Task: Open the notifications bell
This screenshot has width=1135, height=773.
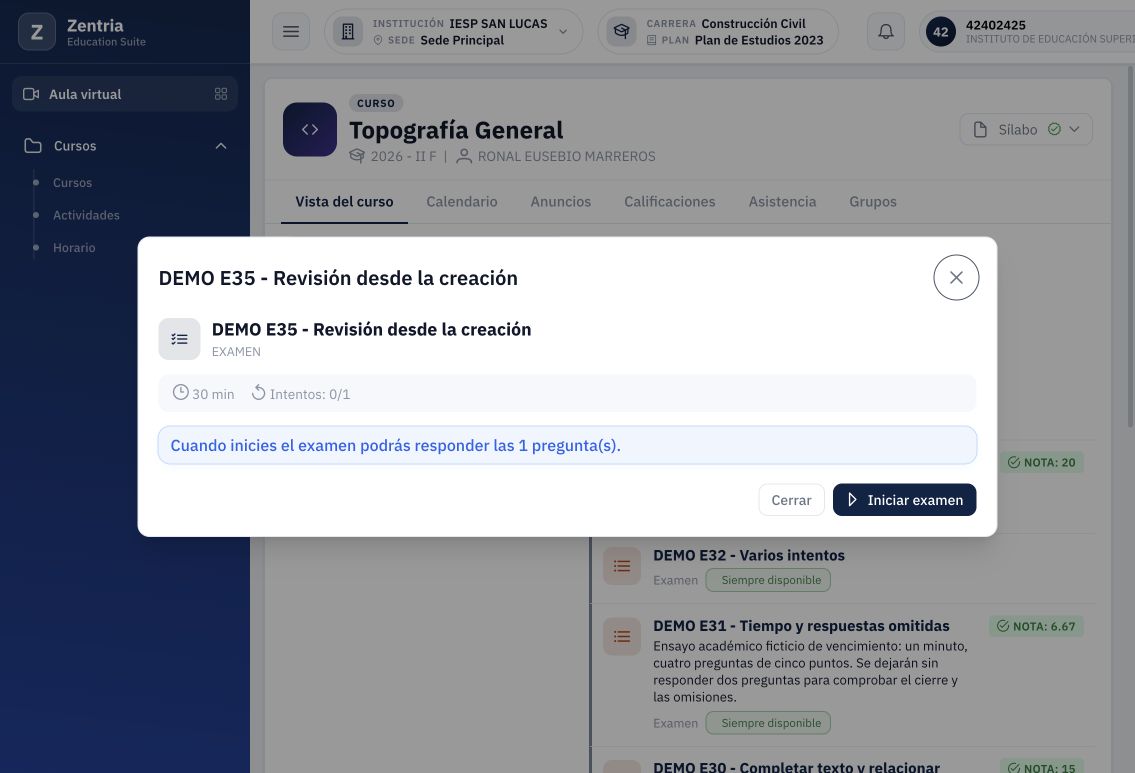Action: [x=885, y=31]
